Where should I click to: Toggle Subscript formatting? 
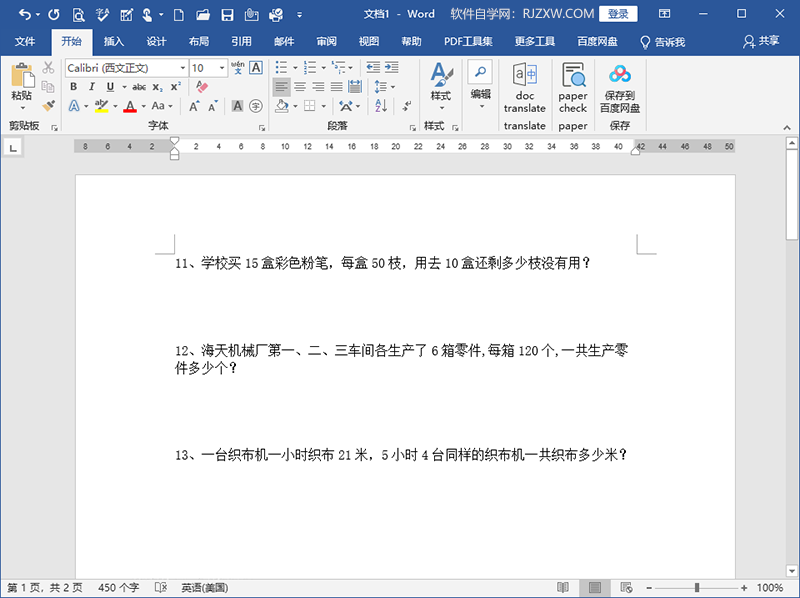coord(158,87)
